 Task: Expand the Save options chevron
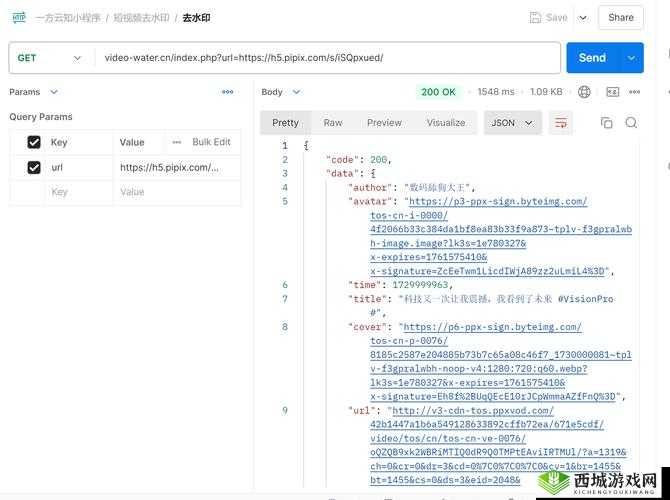(583, 18)
